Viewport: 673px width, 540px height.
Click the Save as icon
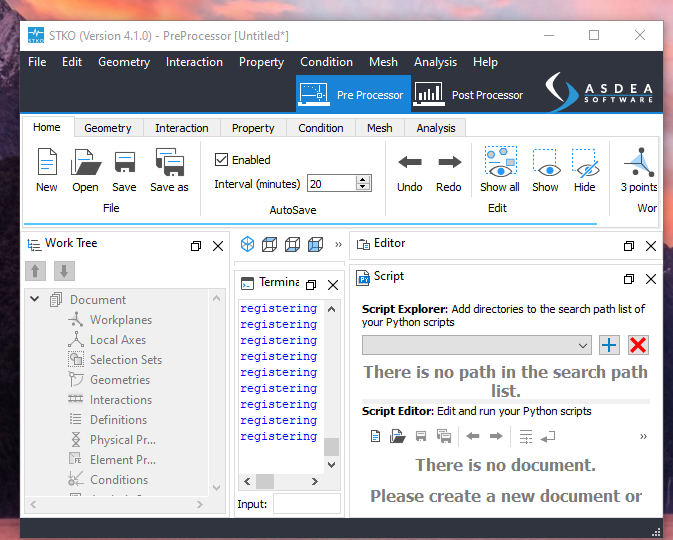pos(170,162)
